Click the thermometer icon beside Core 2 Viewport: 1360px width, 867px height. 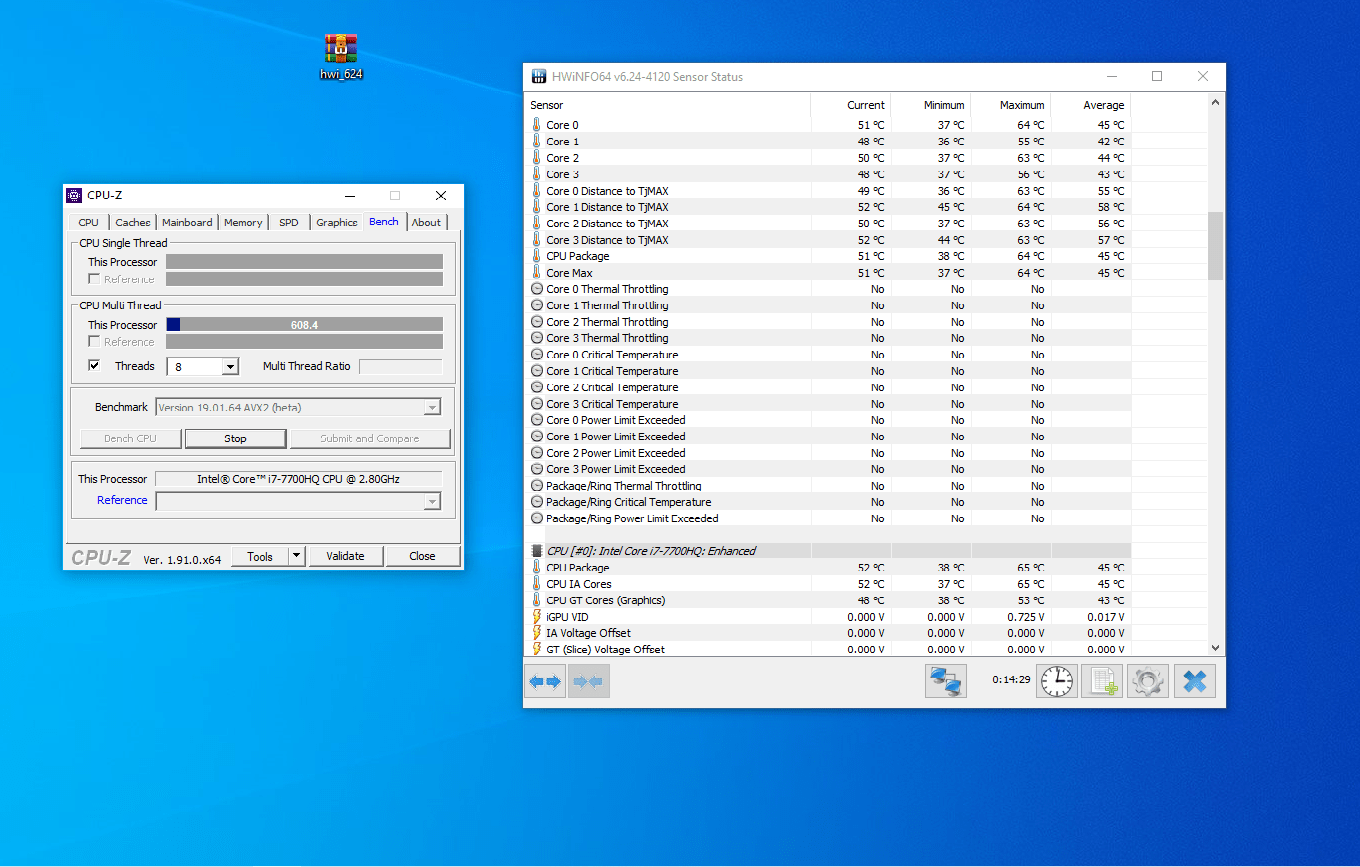537,158
